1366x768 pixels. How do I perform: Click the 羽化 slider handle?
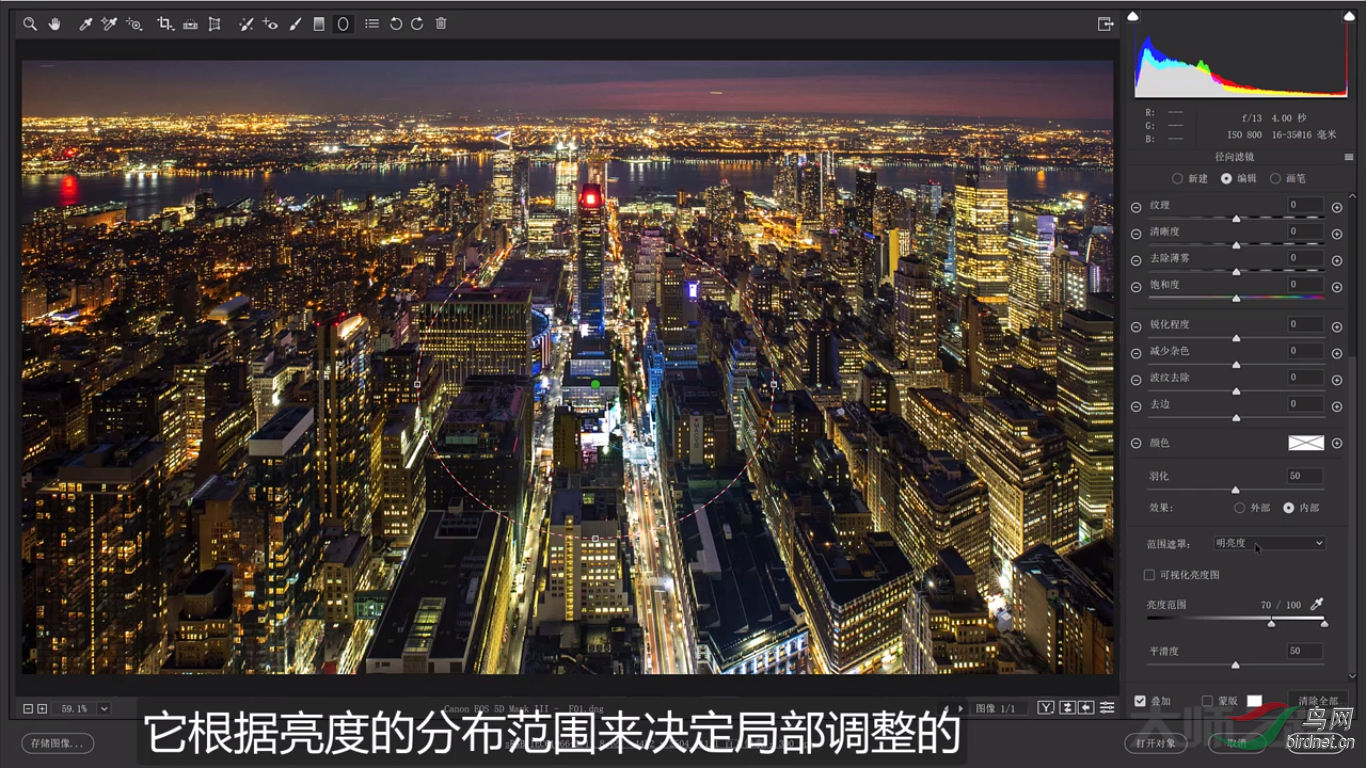(x=1235, y=490)
